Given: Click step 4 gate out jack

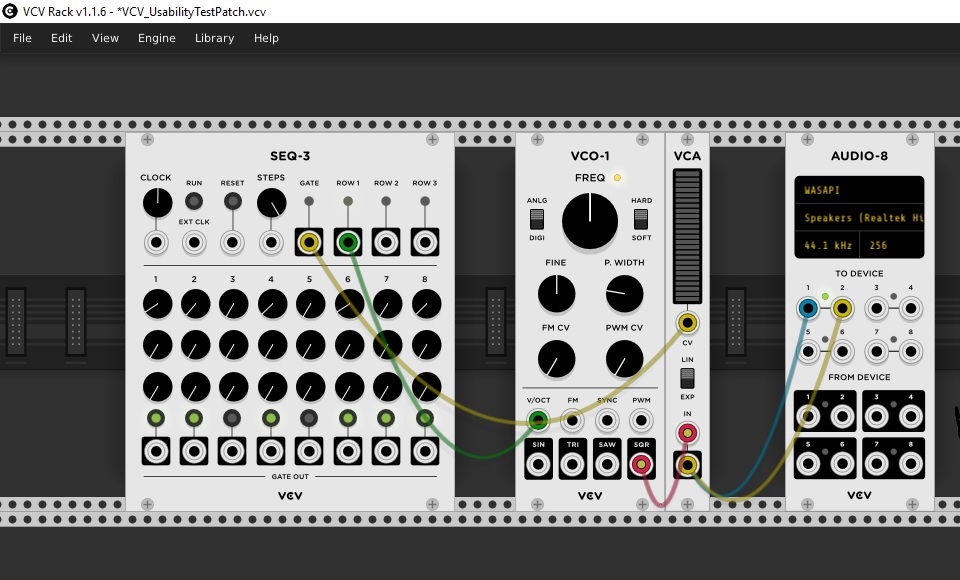Looking at the screenshot, I should pyautogui.click(x=271, y=451).
